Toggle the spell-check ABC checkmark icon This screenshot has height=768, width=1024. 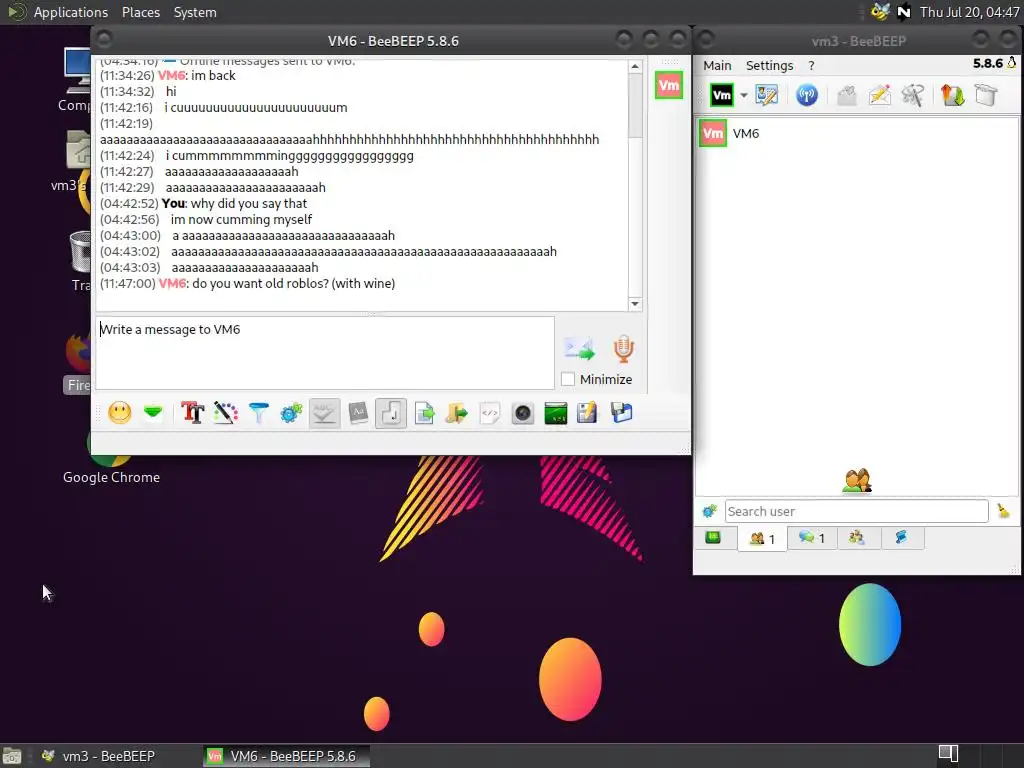tap(325, 413)
